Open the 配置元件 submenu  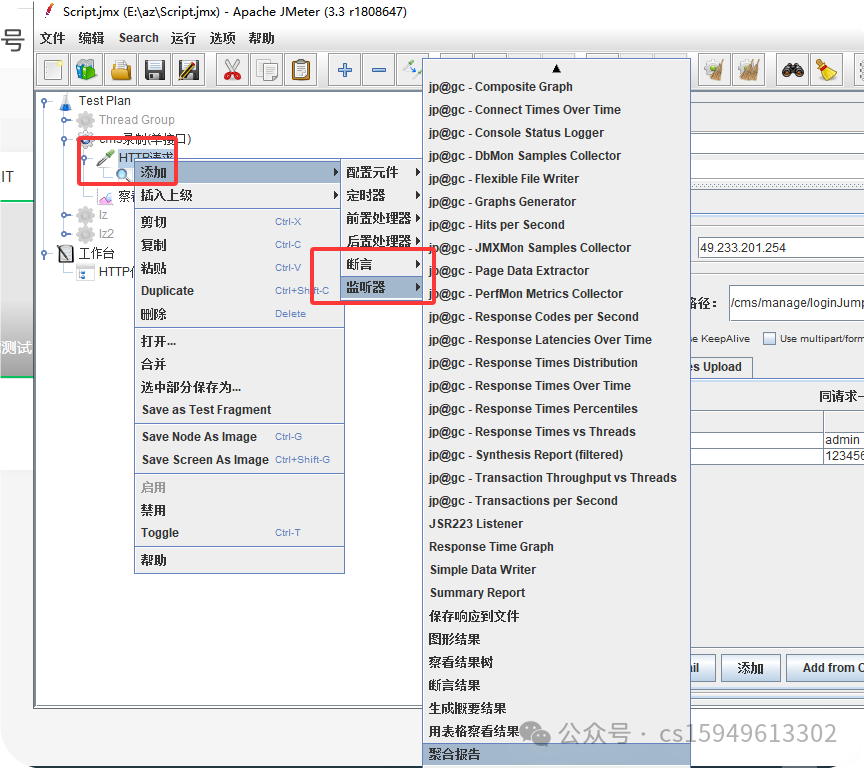coord(382,172)
